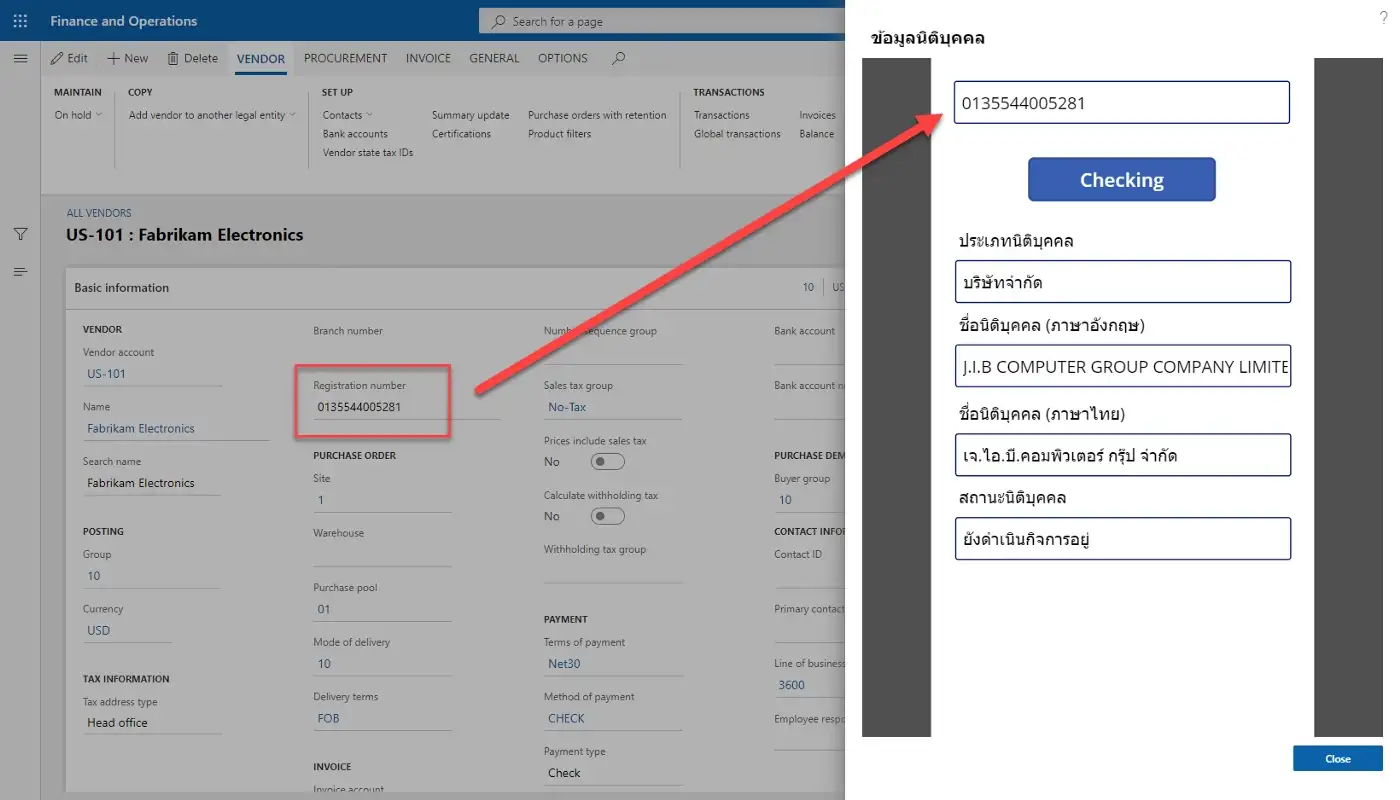This screenshot has width=1400, height=800.
Task: Click the action pane search magnifier icon
Action: tap(619, 59)
